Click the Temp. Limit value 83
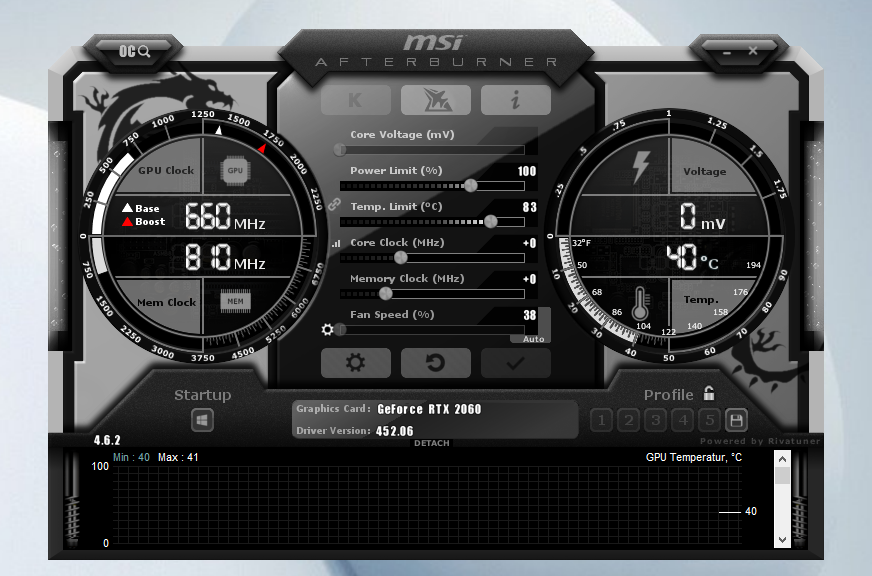This screenshot has width=872, height=576. click(x=529, y=207)
